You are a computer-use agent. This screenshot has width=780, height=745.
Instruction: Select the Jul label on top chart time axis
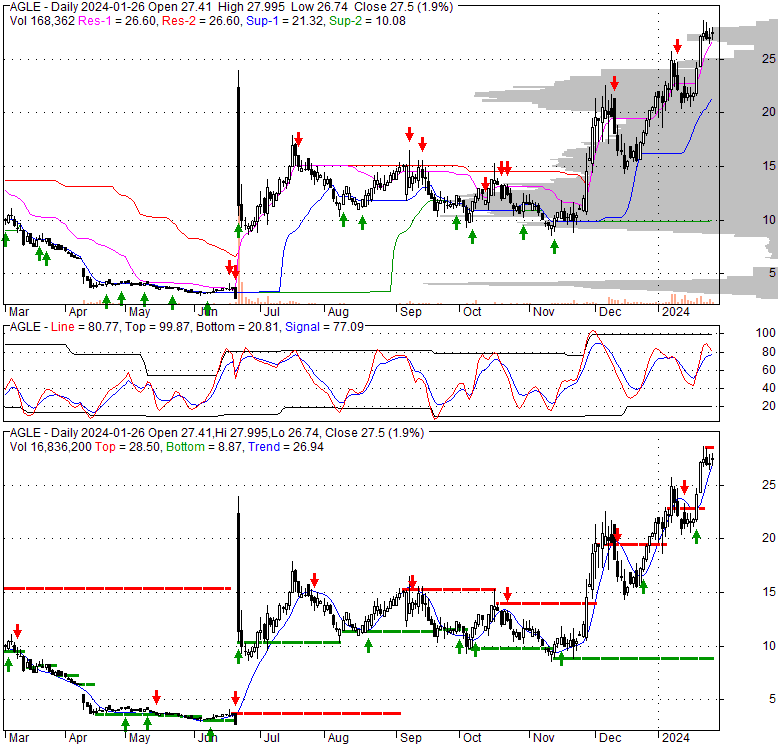tap(272, 312)
